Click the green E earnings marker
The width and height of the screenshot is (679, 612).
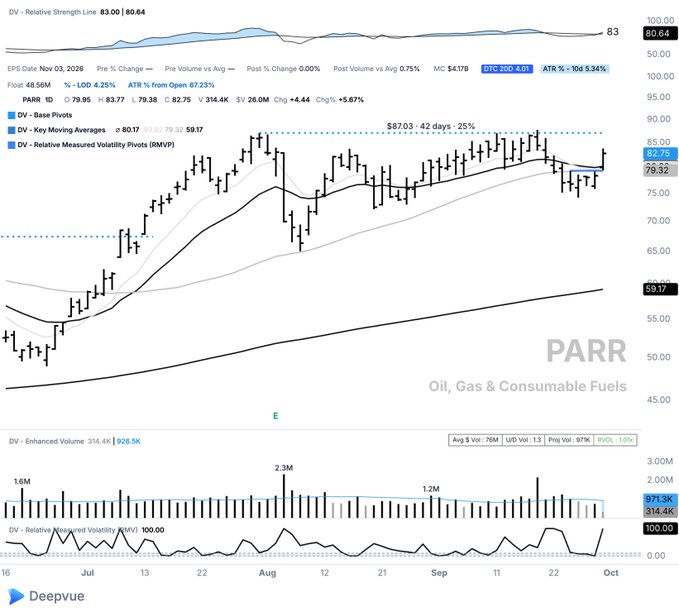(x=275, y=416)
